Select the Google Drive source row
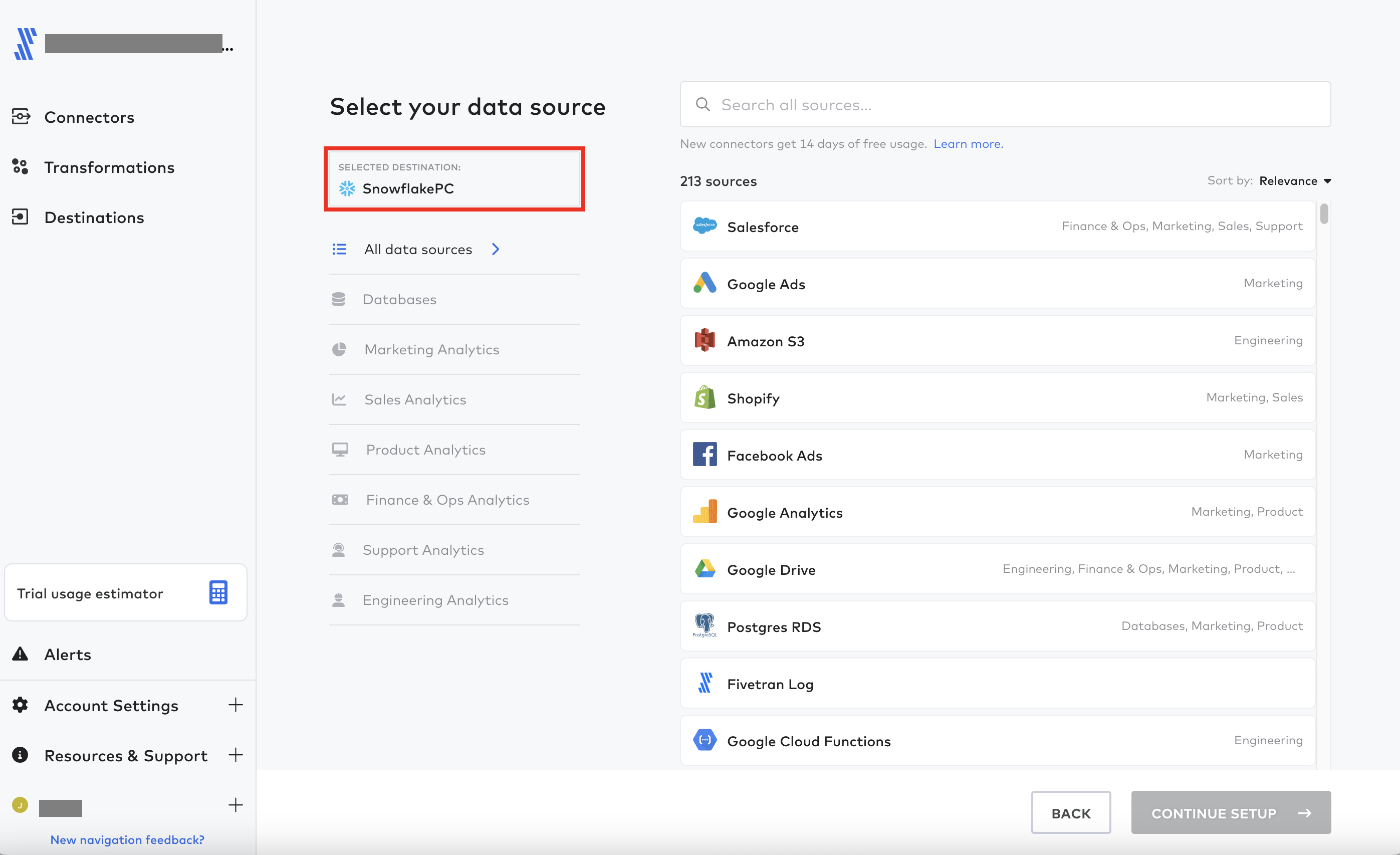 pos(998,569)
